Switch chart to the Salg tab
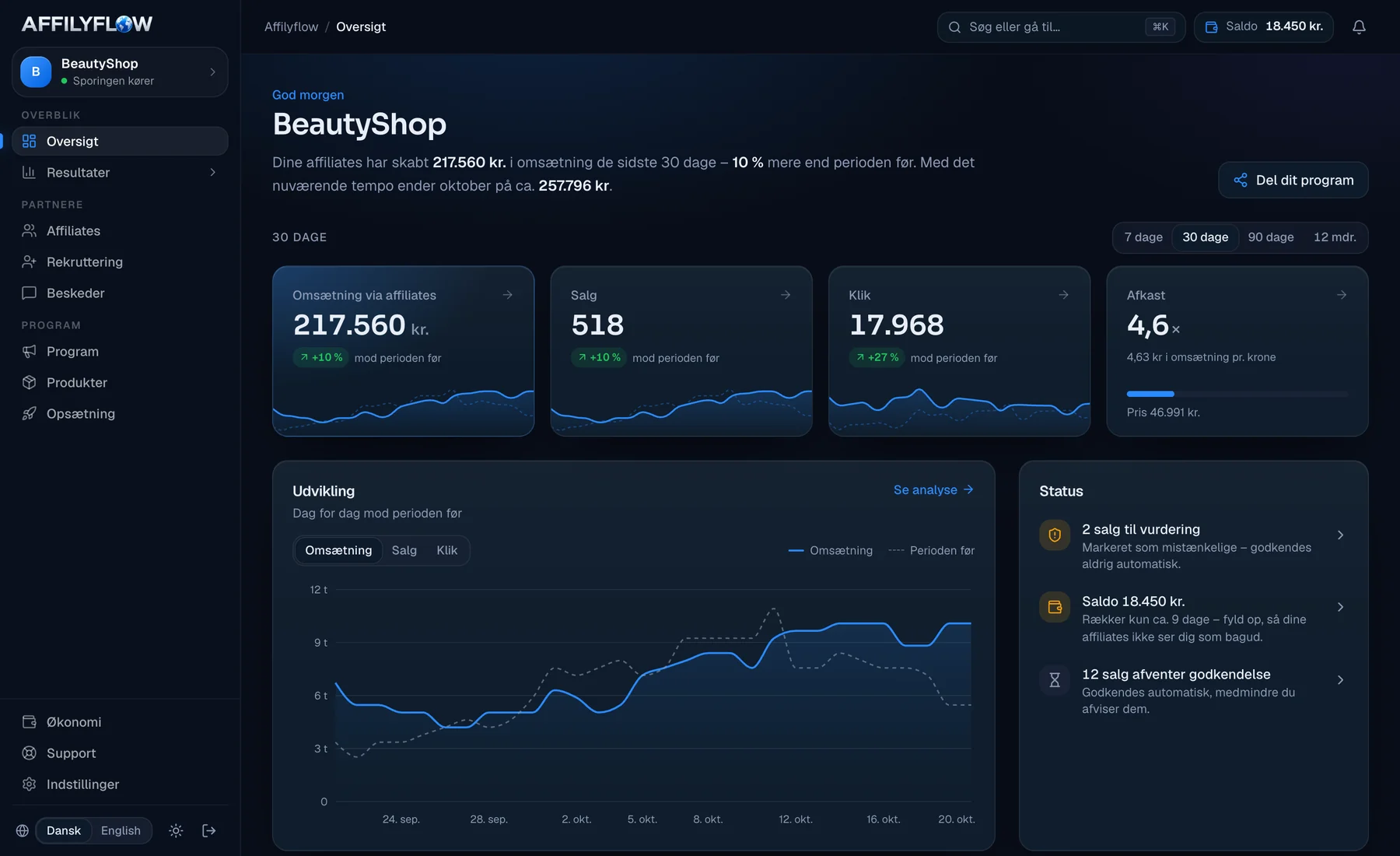 pos(404,550)
